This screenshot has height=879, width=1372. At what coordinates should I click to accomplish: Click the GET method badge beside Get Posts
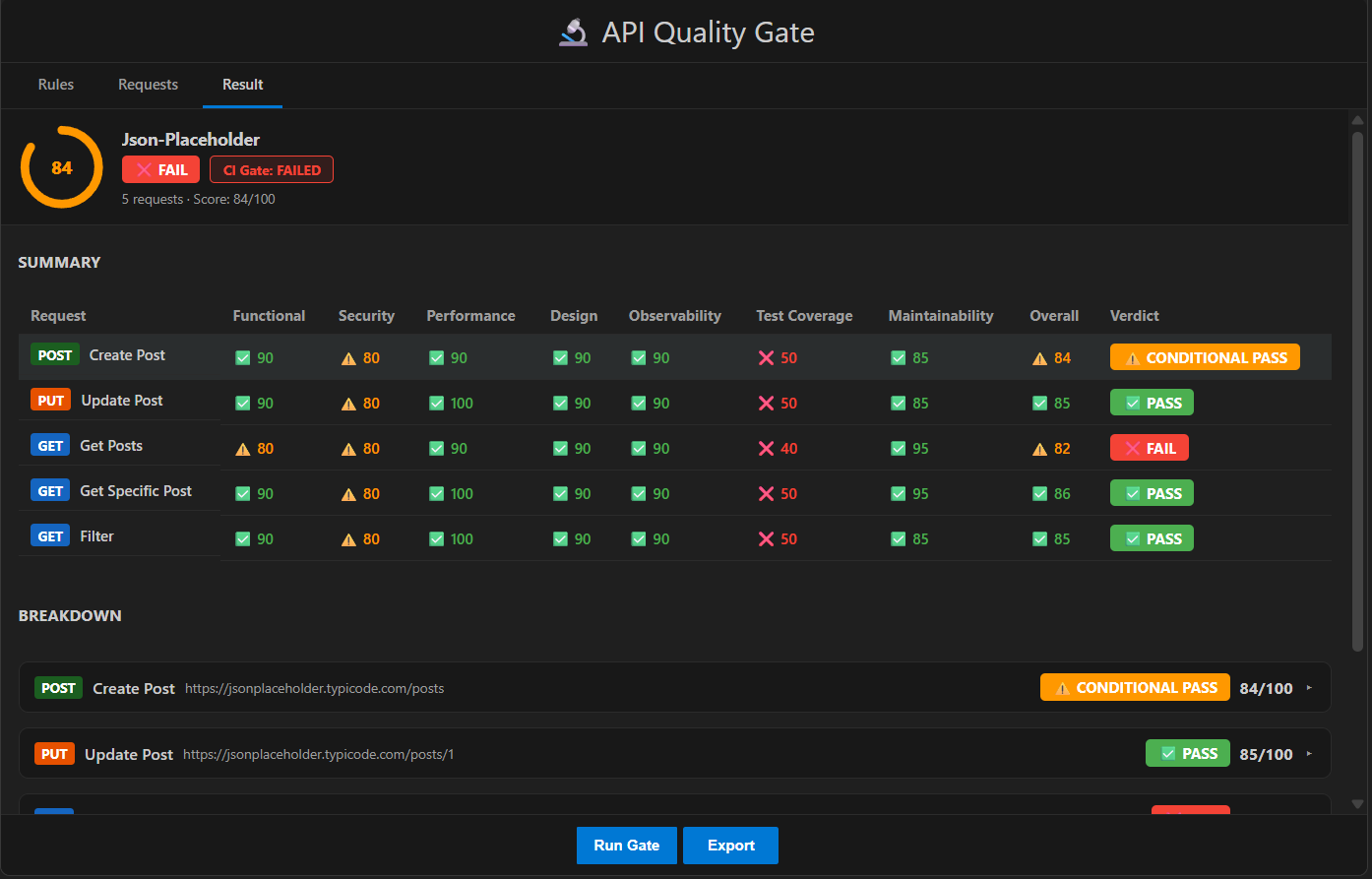(50, 446)
